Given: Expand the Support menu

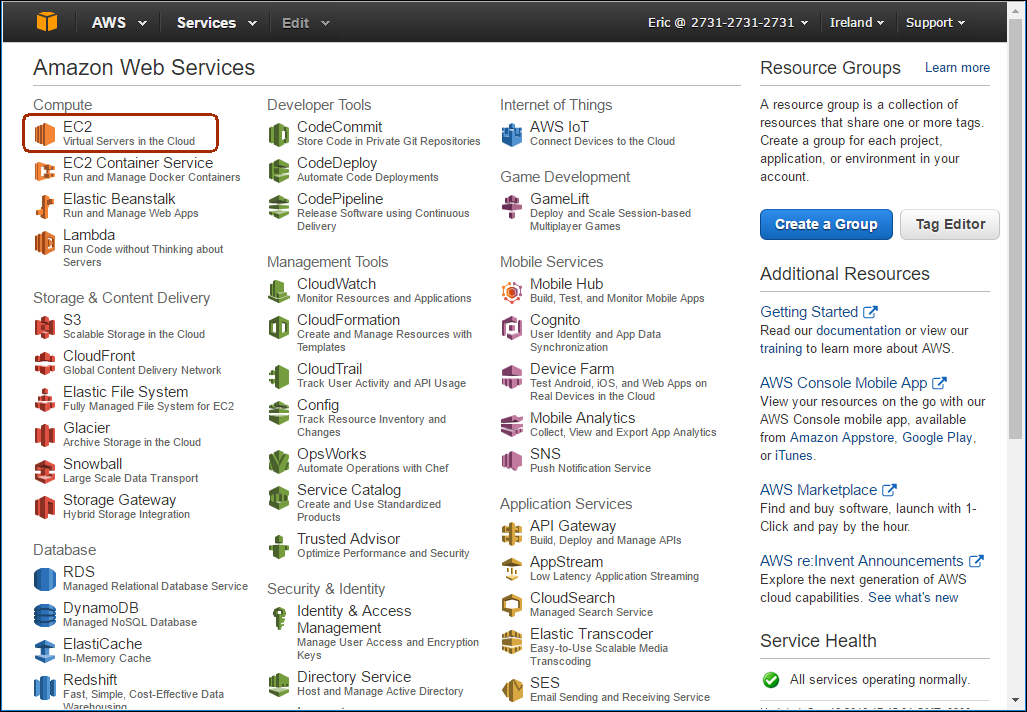Looking at the screenshot, I should [935, 22].
